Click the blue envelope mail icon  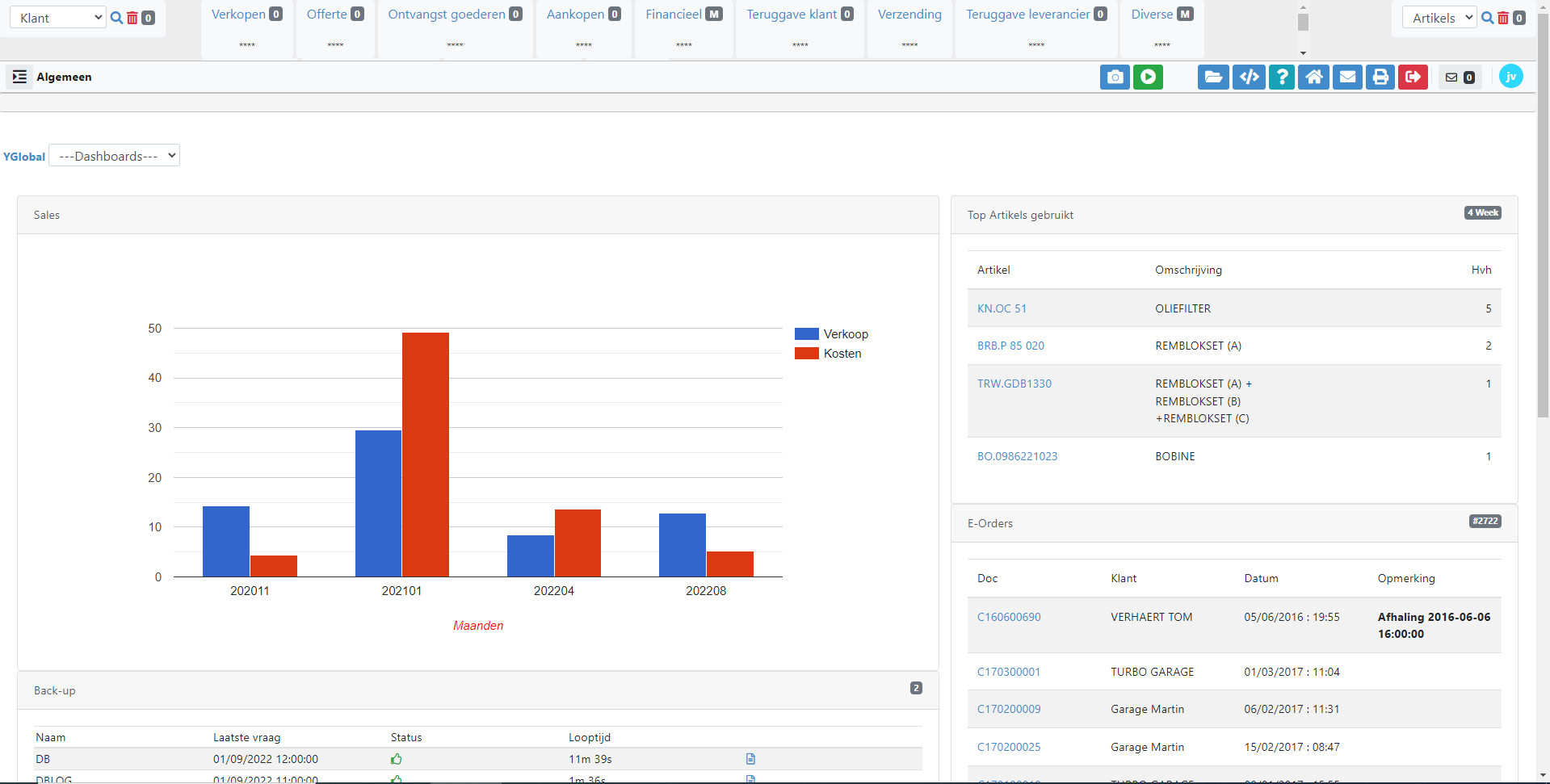pyautogui.click(x=1347, y=77)
